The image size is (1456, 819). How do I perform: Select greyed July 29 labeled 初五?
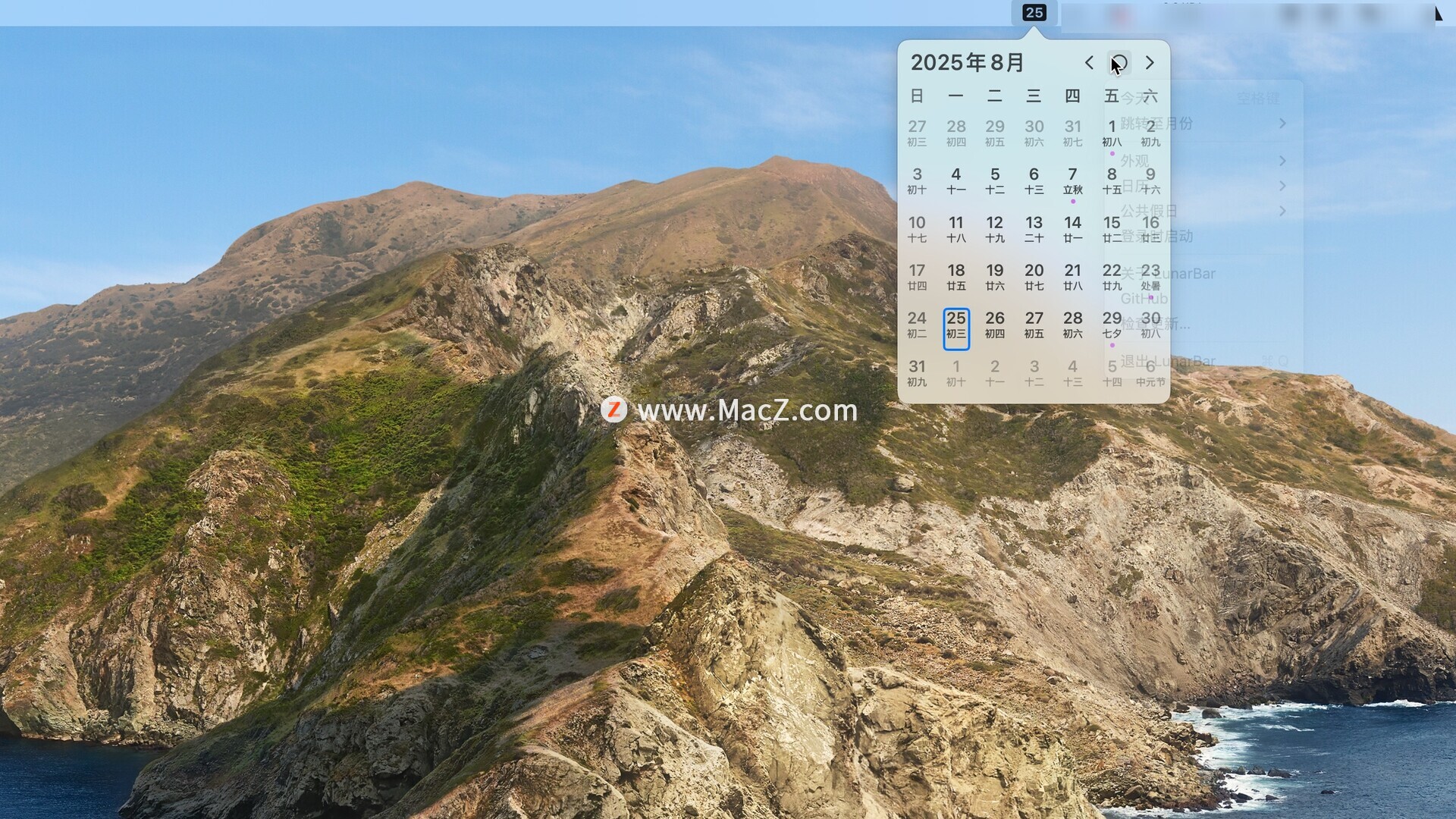[x=995, y=134]
